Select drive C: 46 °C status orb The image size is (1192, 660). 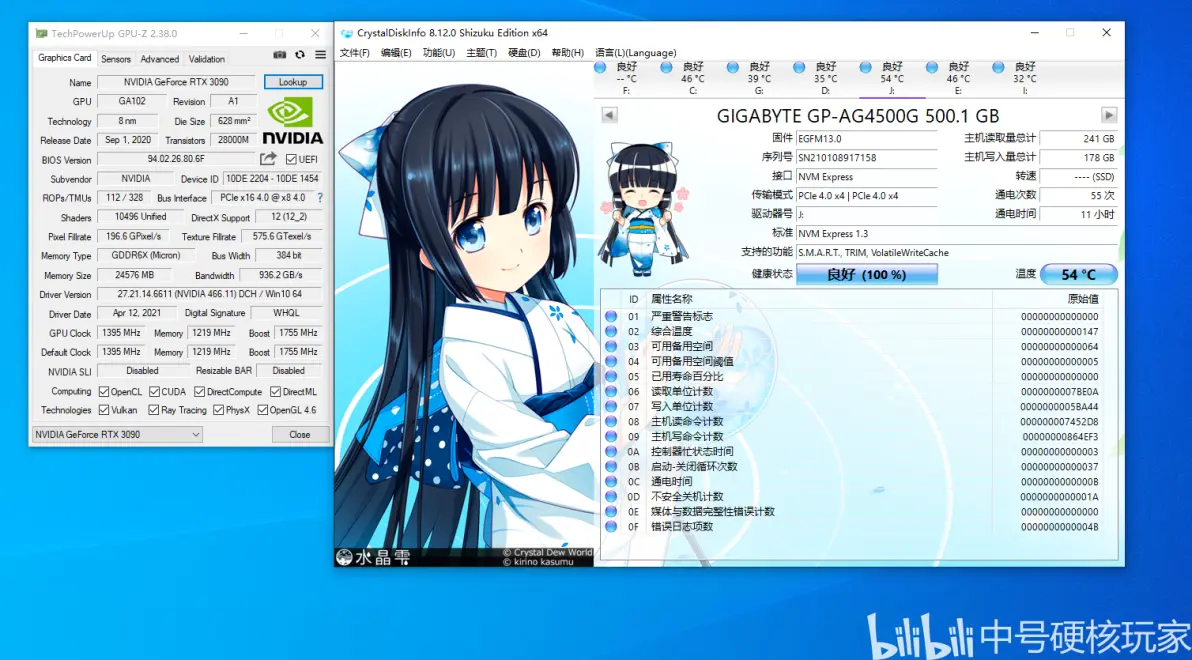(666, 67)
